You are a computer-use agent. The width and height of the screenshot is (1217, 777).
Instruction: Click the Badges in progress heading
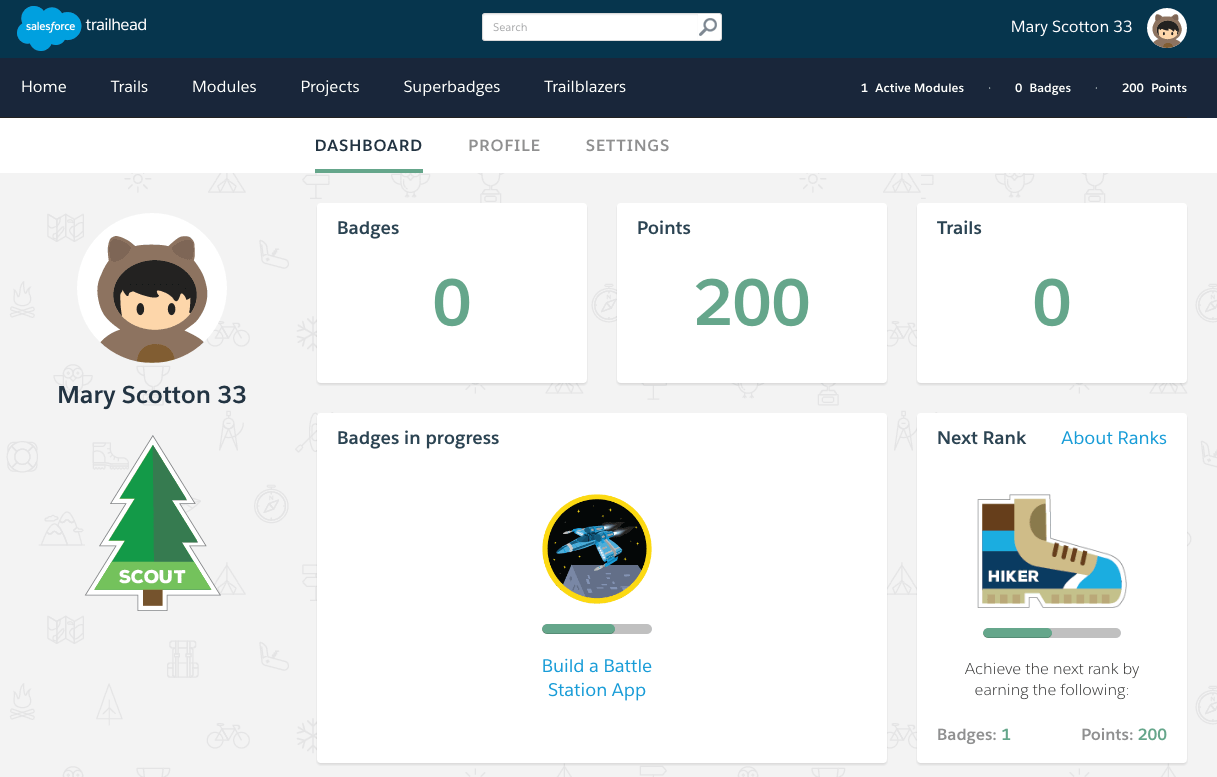click(x=418, y=438)
